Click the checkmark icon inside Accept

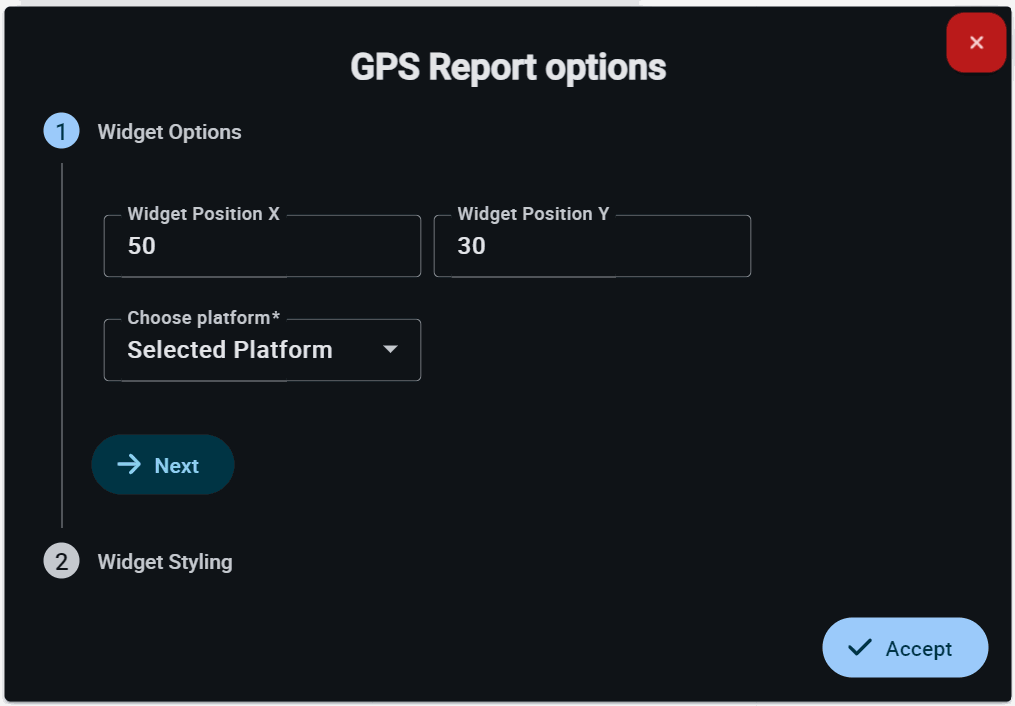tap(859, 648)
